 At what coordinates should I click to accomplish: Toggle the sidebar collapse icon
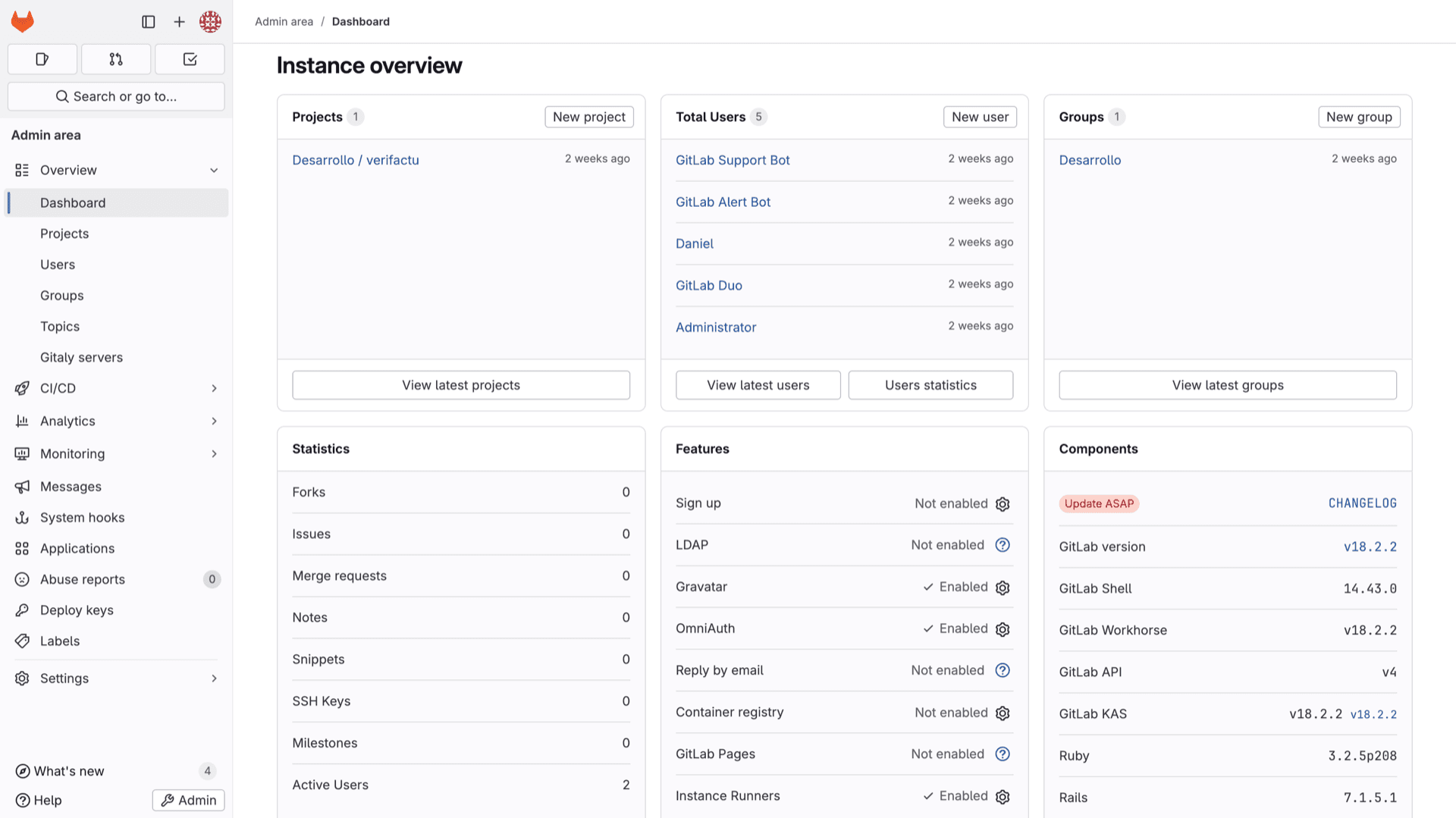click(149, 22)
